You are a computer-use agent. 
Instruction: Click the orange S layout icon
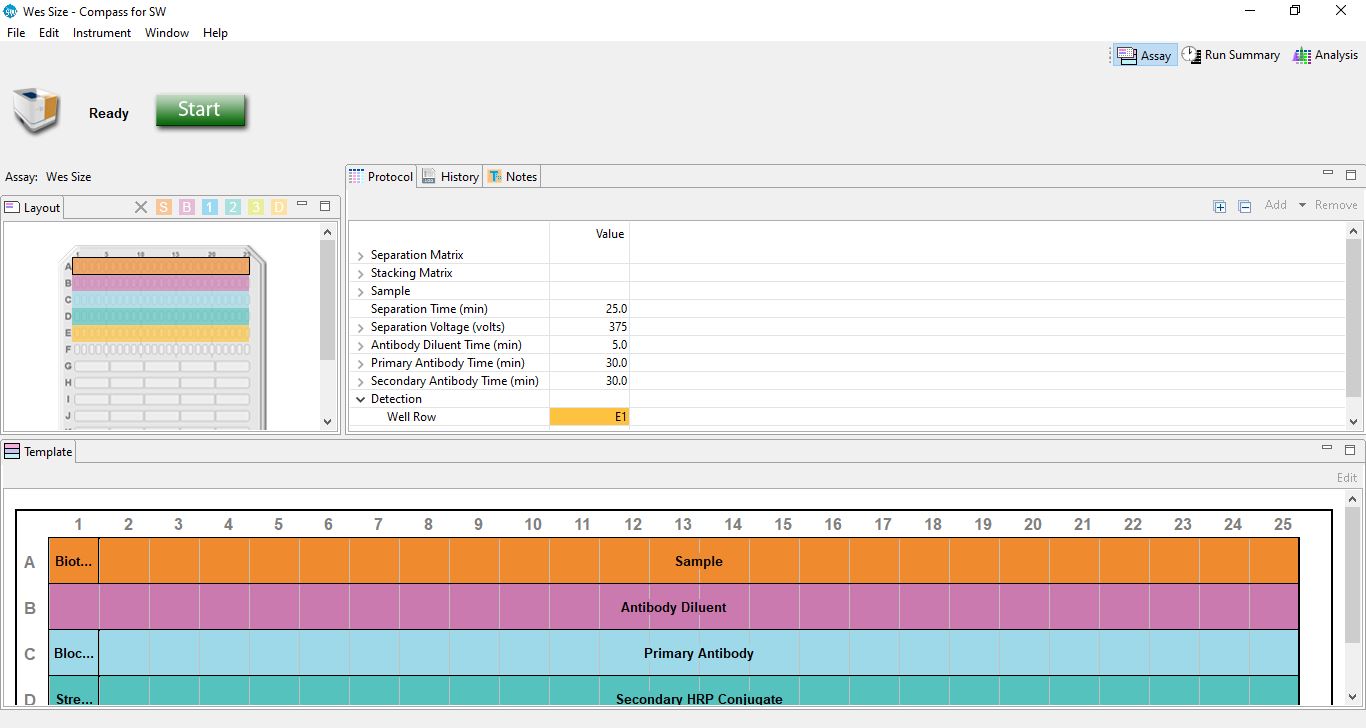pyautogui.click(x=163, y=207)
